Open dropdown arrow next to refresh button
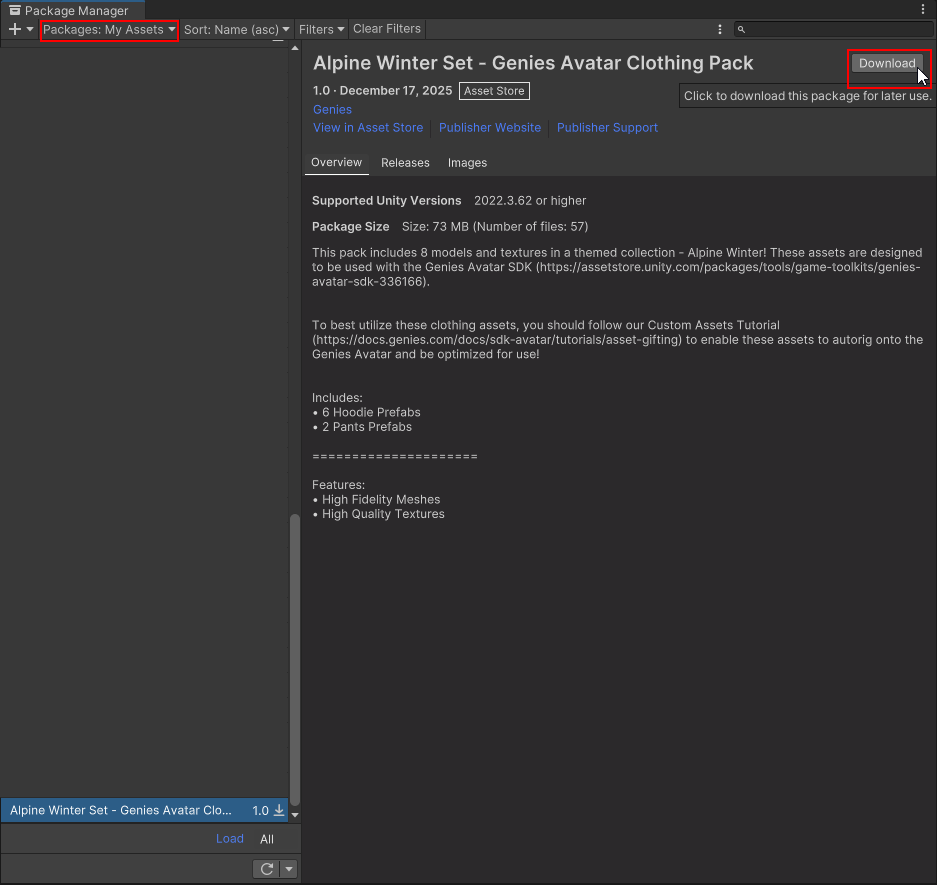This screenshot has width=937, height=885. pyautogui.click(x=289, y=869)
